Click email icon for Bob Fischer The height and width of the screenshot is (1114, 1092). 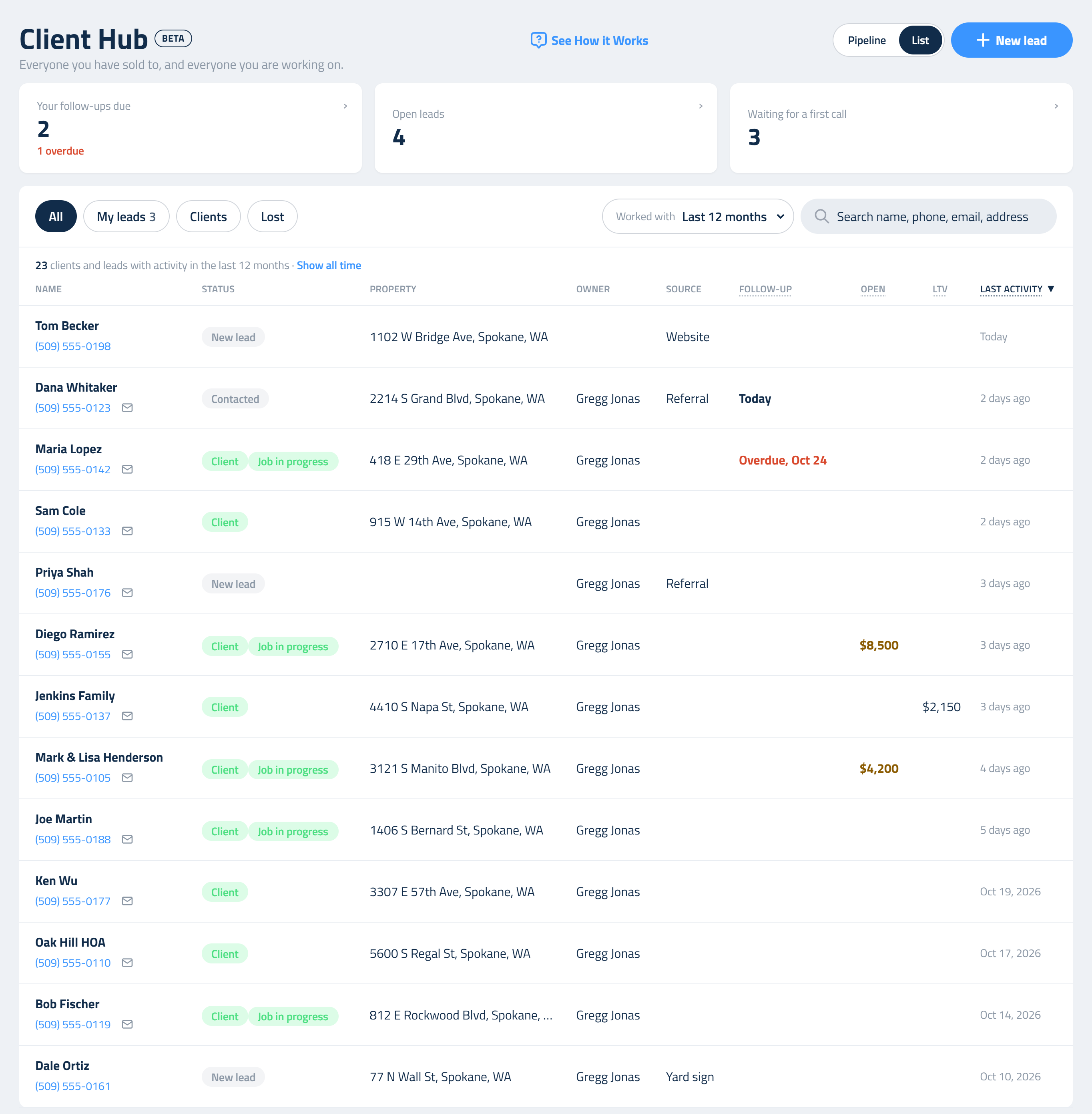[127, 1025]
